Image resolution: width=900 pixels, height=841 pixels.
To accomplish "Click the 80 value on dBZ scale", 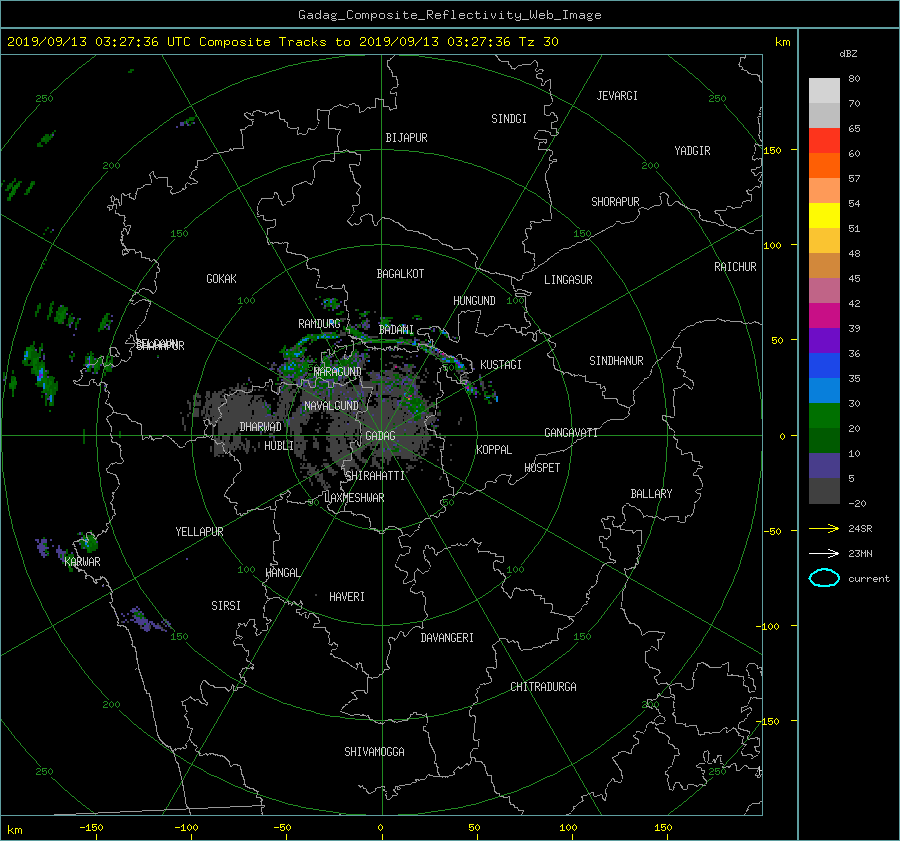I will [x=854, y=79].
